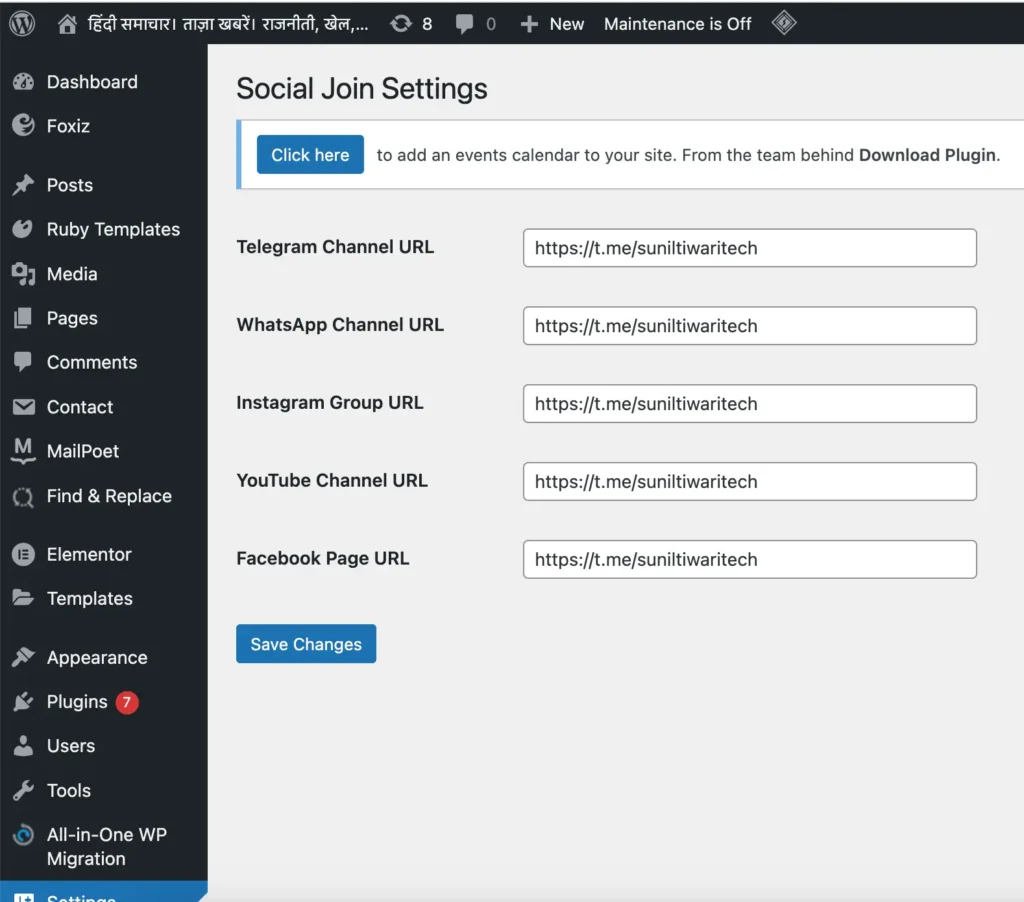Screen dimensions: 1024x902
Task: Click the Social Join Settings heading
Action: (x=362, y=88)
